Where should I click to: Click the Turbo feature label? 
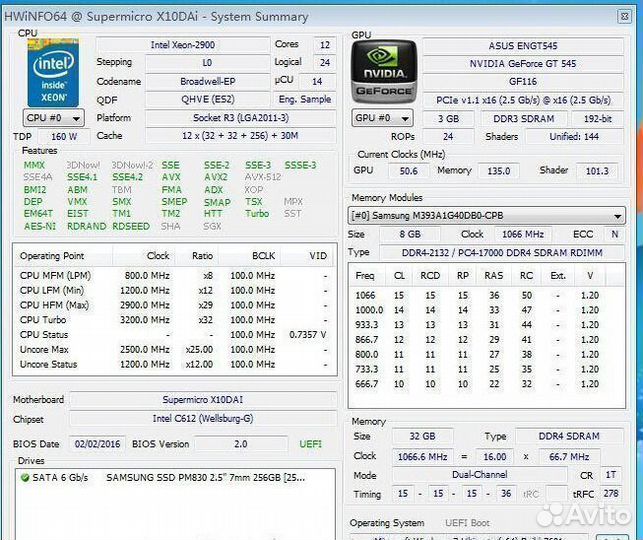(257, 214)
